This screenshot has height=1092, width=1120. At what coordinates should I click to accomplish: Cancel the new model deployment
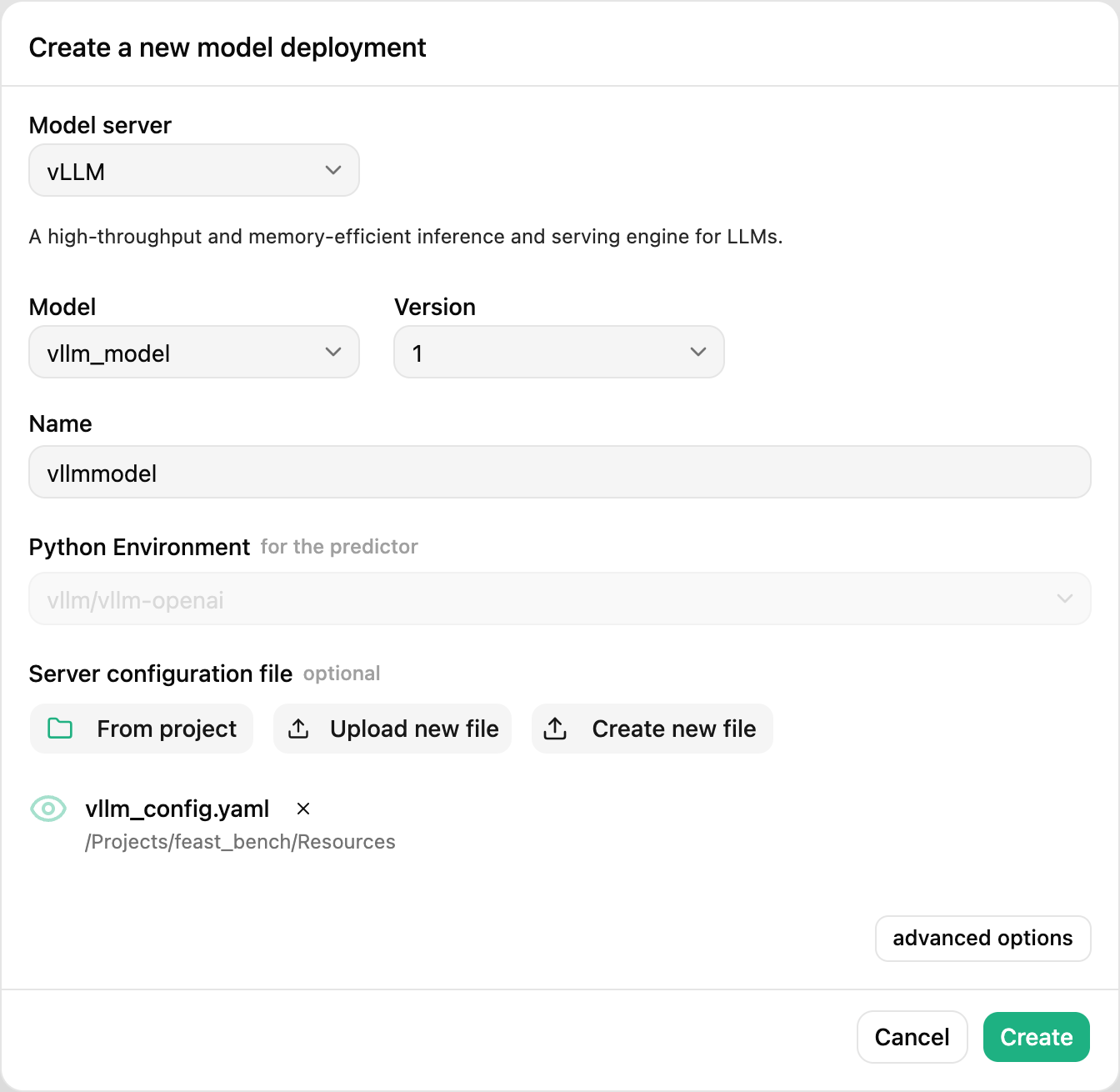(x=912, y=1037)
